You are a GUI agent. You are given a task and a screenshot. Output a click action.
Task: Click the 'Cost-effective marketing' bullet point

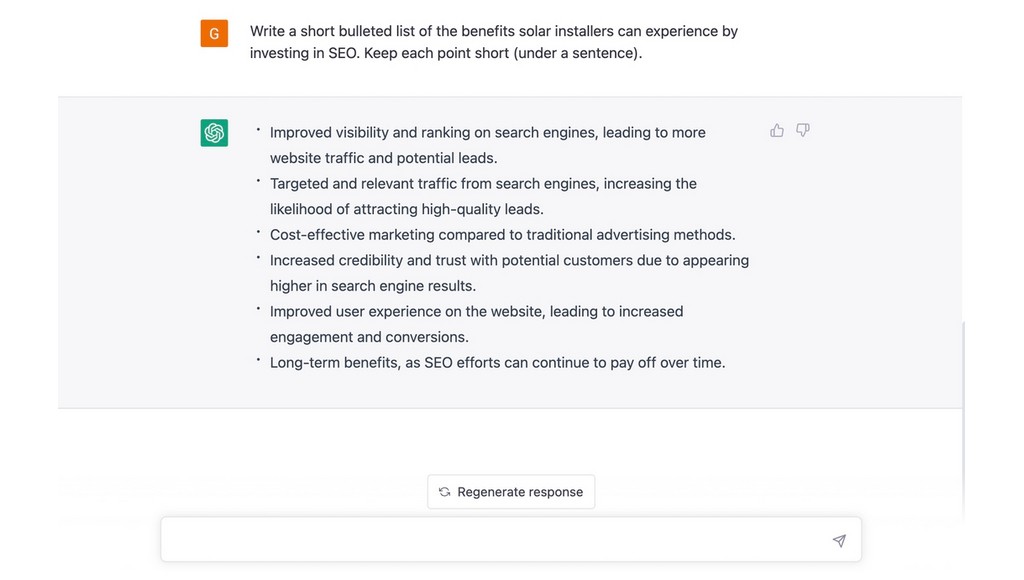pyautogui.click(x=502, y=234)
